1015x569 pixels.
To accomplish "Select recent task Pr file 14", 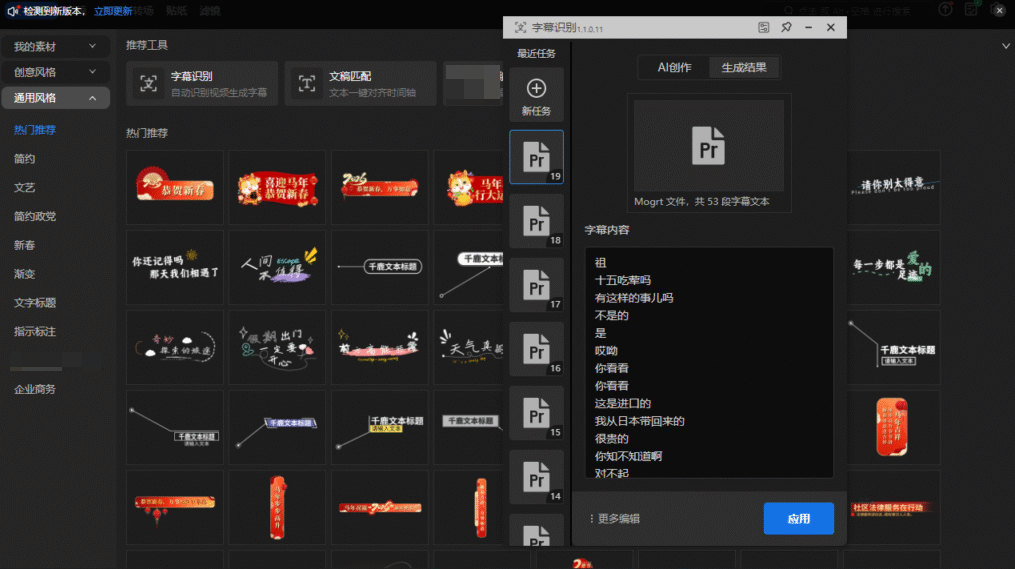I will (x=536, y=477).
